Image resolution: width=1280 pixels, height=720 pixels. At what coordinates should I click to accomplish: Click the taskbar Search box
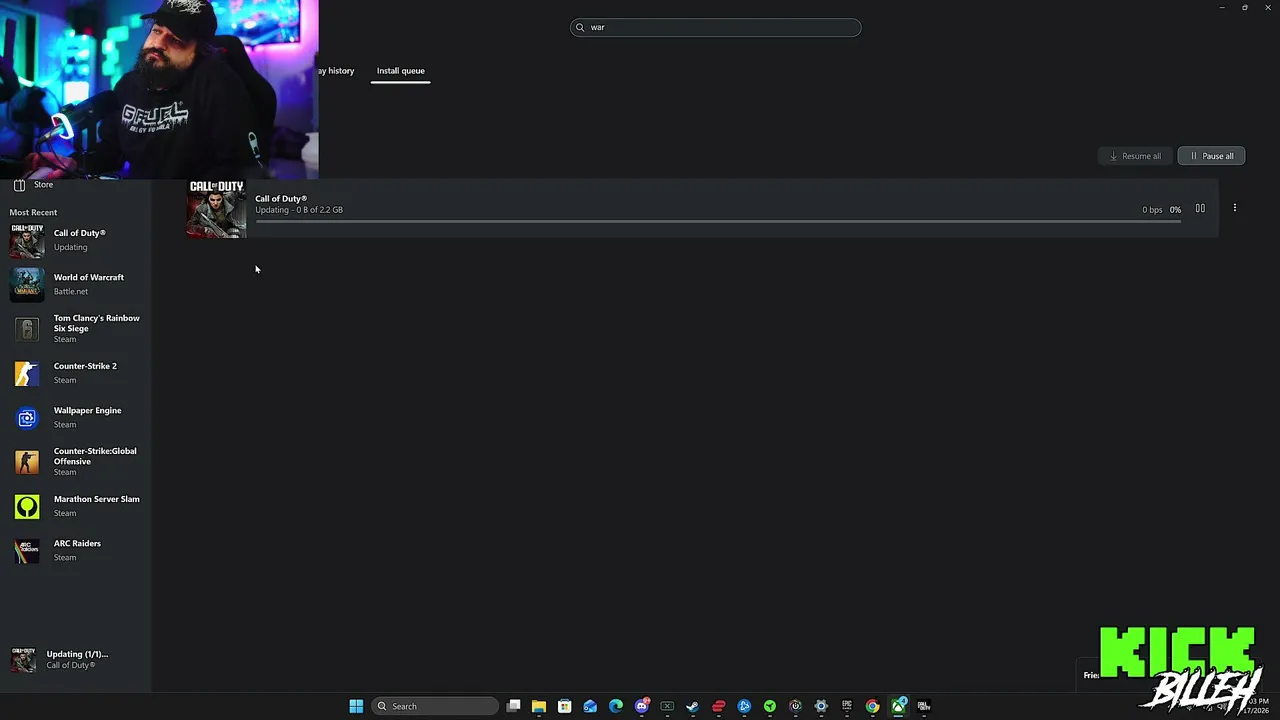click(435, 706)
